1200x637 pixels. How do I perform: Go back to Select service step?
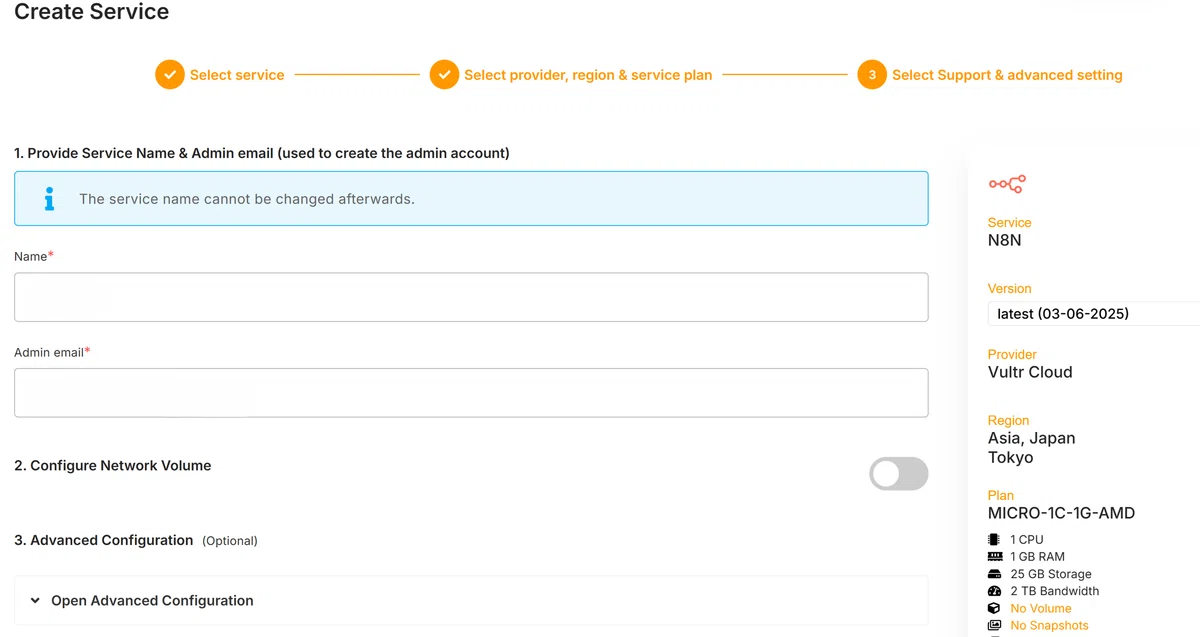[x=237, y=75]
